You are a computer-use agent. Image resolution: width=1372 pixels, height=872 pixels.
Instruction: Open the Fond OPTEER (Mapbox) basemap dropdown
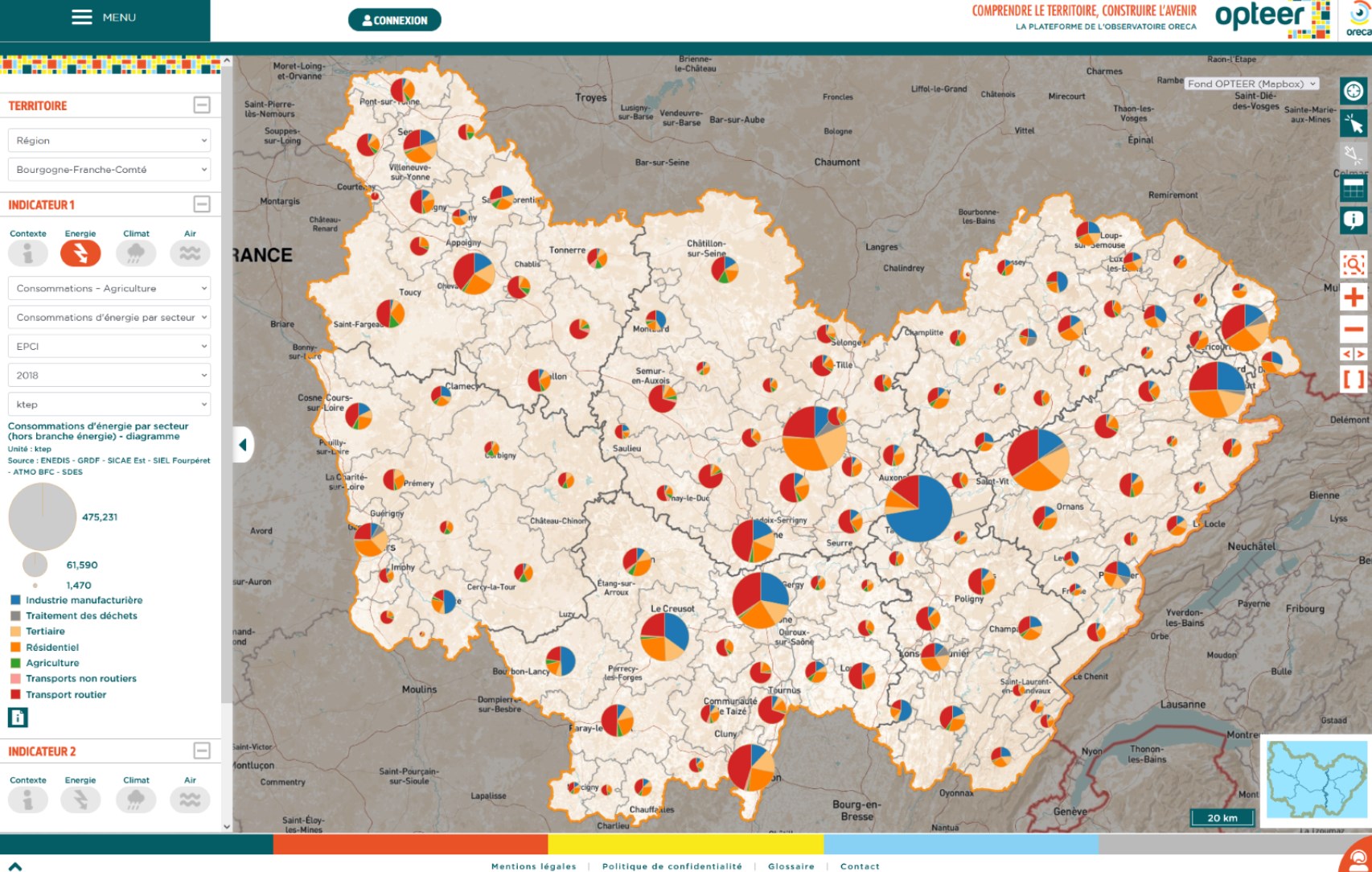tap(1251, 84)
